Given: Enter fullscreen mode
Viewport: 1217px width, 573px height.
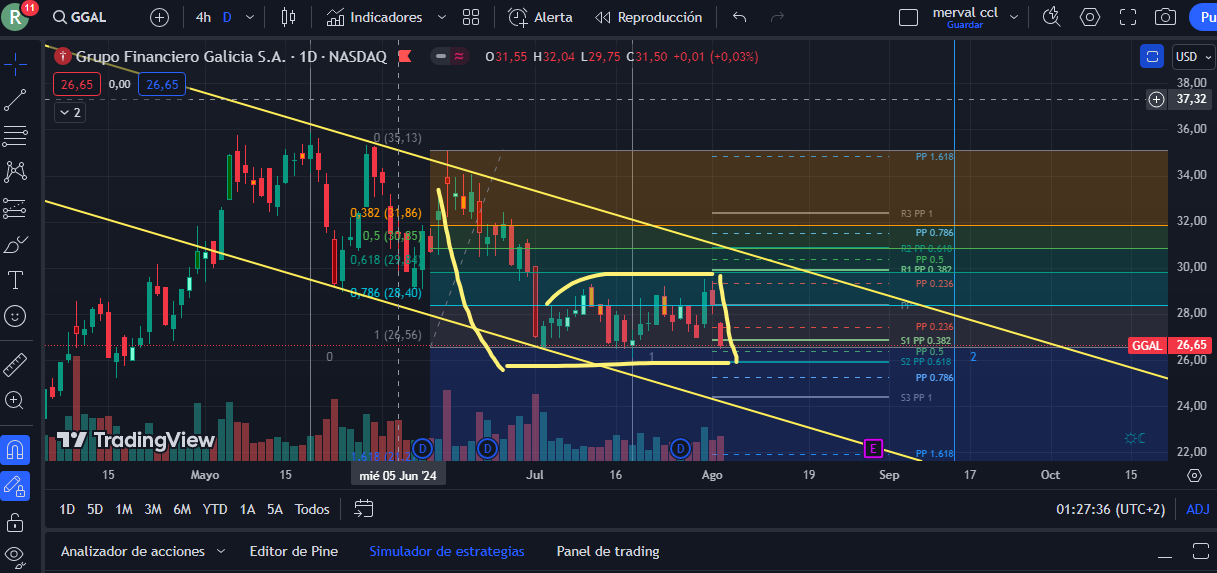Looking at the screenshot, I should (x=1128, y=17).
